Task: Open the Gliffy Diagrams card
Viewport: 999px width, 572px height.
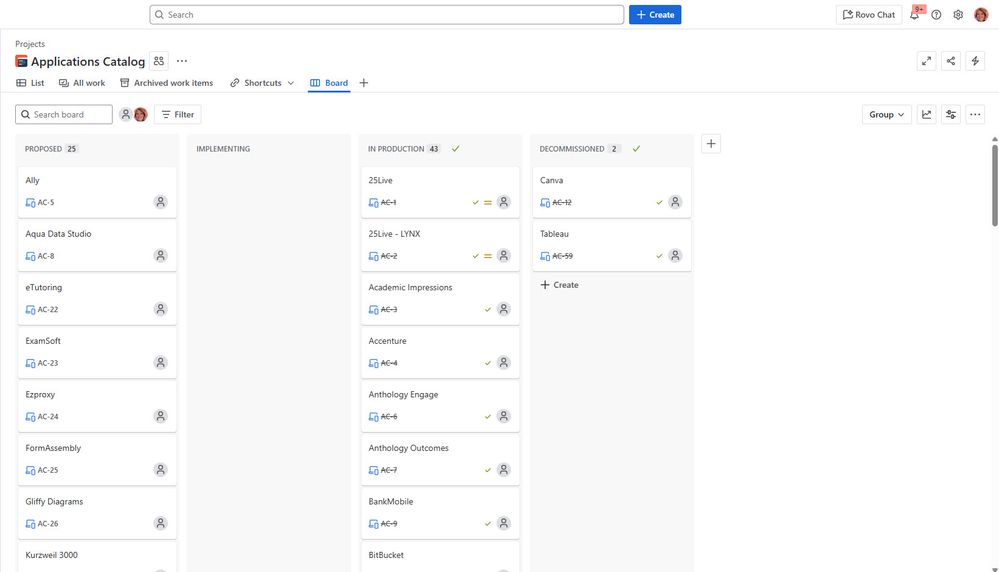Action: click(x=97, y=512)
